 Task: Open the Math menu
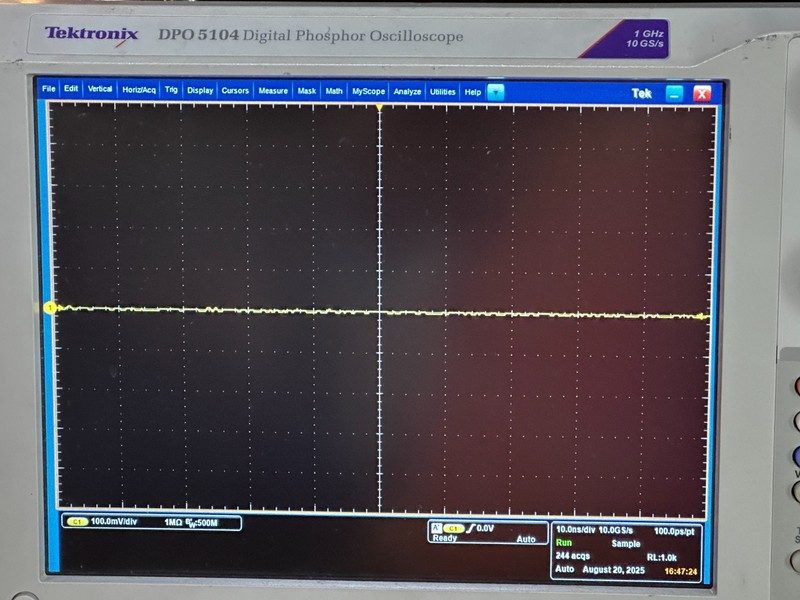334,91
